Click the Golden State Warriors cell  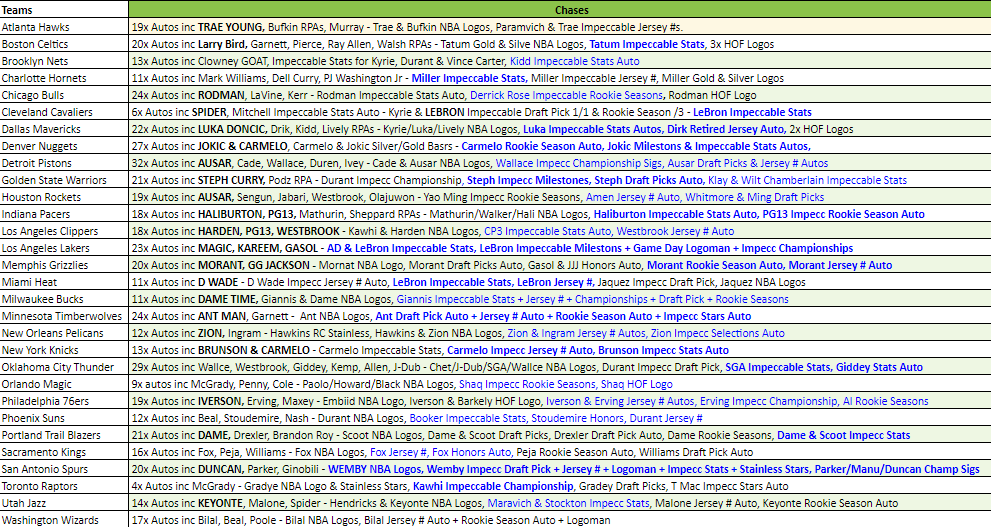point(64,180)
